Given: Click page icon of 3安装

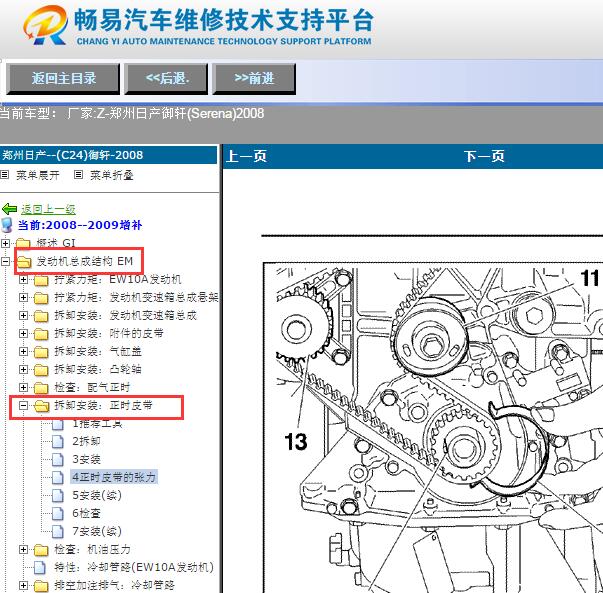Looking at the screenshot, I should [x=58, y=460].
